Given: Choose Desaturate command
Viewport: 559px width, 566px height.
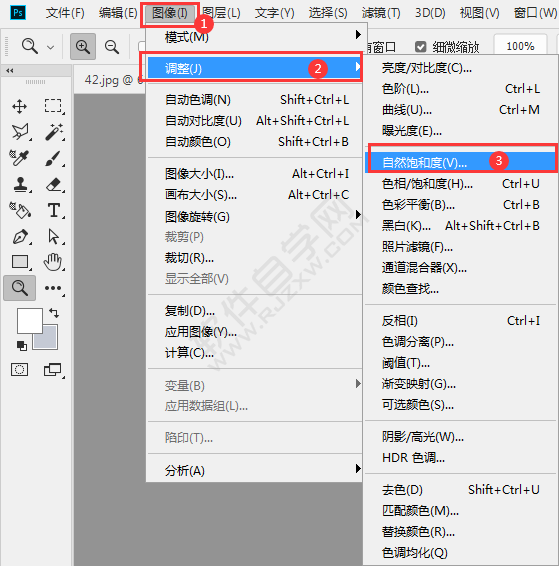Looking at the screenshot, I should click(x=460, y=489).
